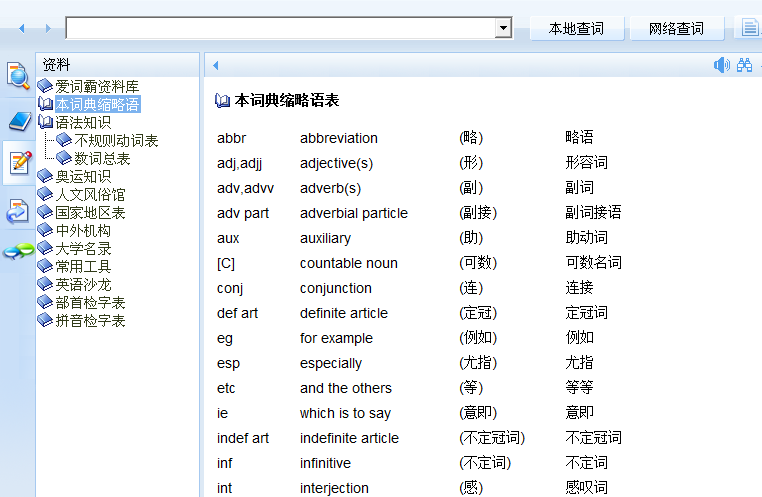The width and height of the screenshot is (762, 497).
Task: Open 不规则动词表 in the tree
Action: pos(116,140)
